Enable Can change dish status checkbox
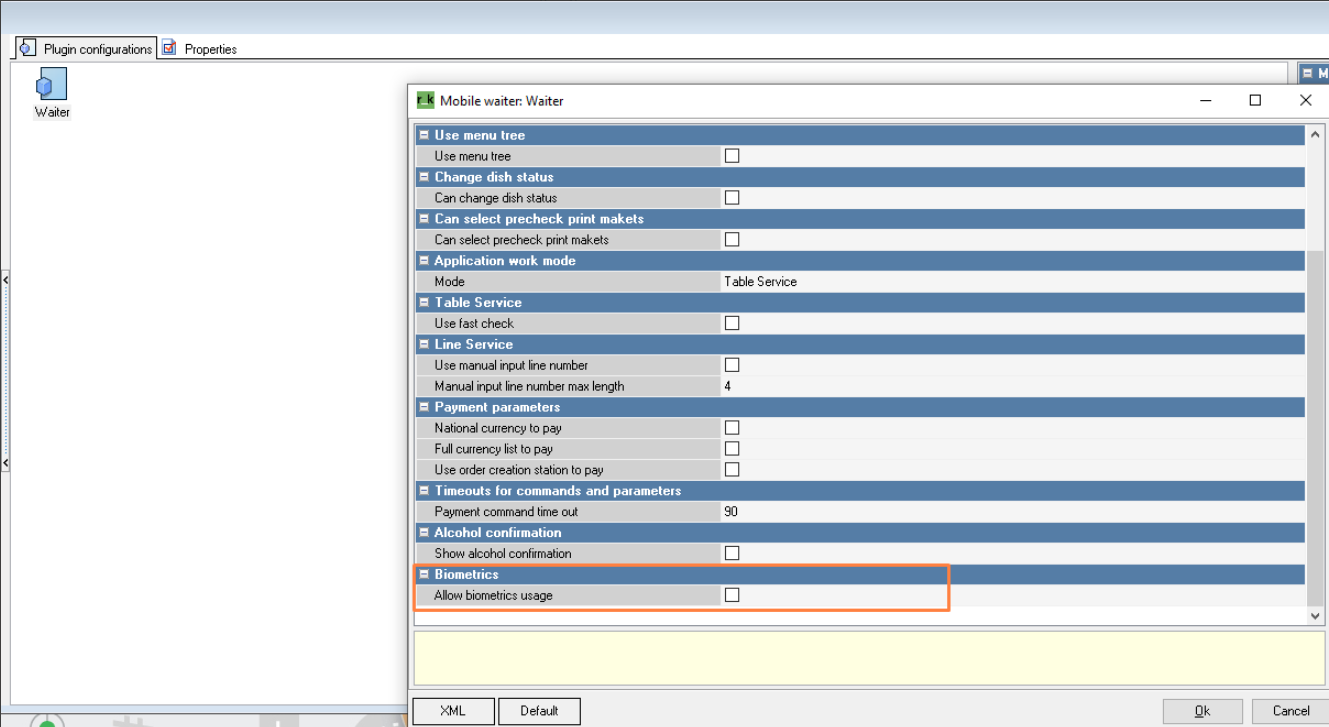Screen dimensions: 1329x727 click(x=732, y=198)
